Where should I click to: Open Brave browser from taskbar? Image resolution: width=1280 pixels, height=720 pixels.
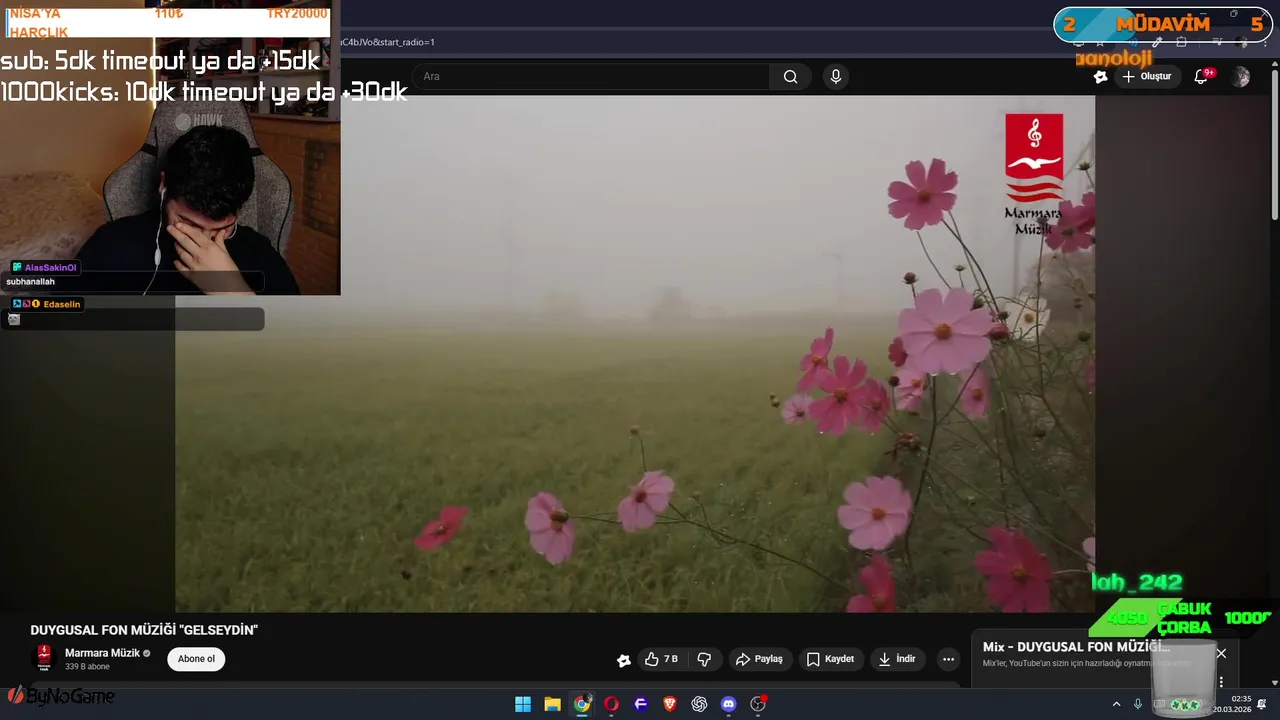(670, 704)
